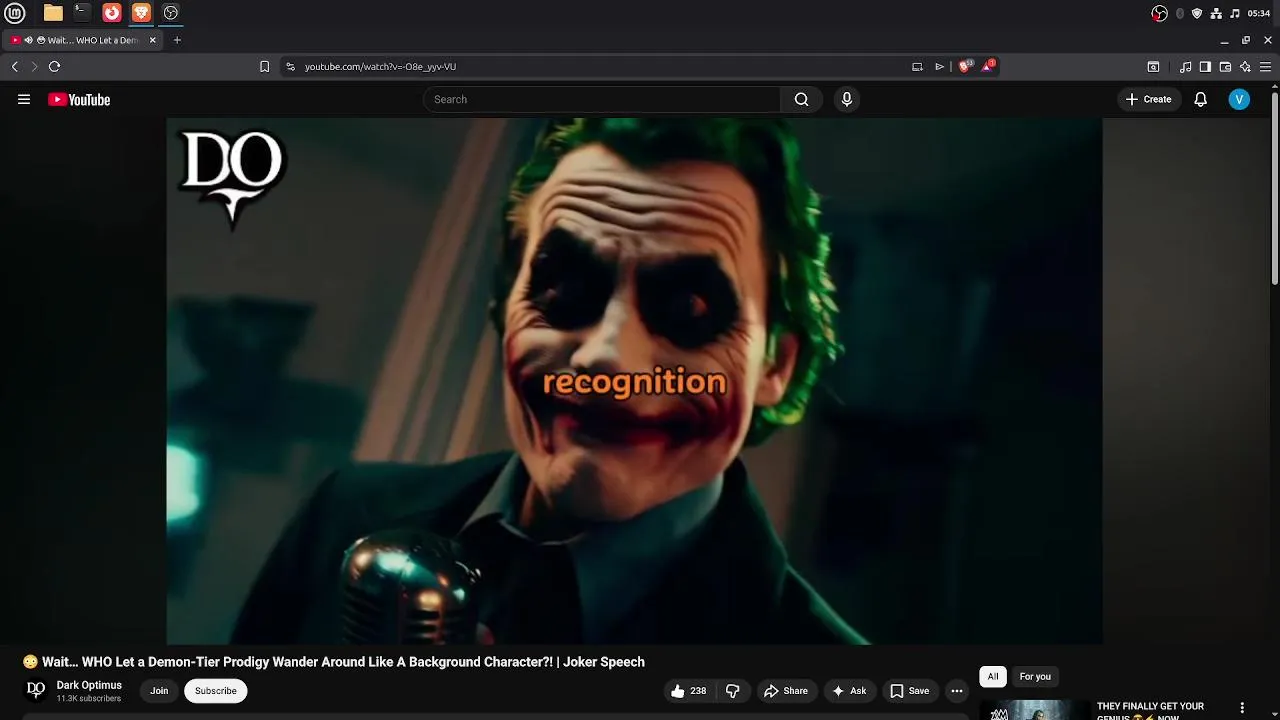Click the magnifier search button
The height and width of the screenshot is (720, 1280).
[x=801, y=99]
